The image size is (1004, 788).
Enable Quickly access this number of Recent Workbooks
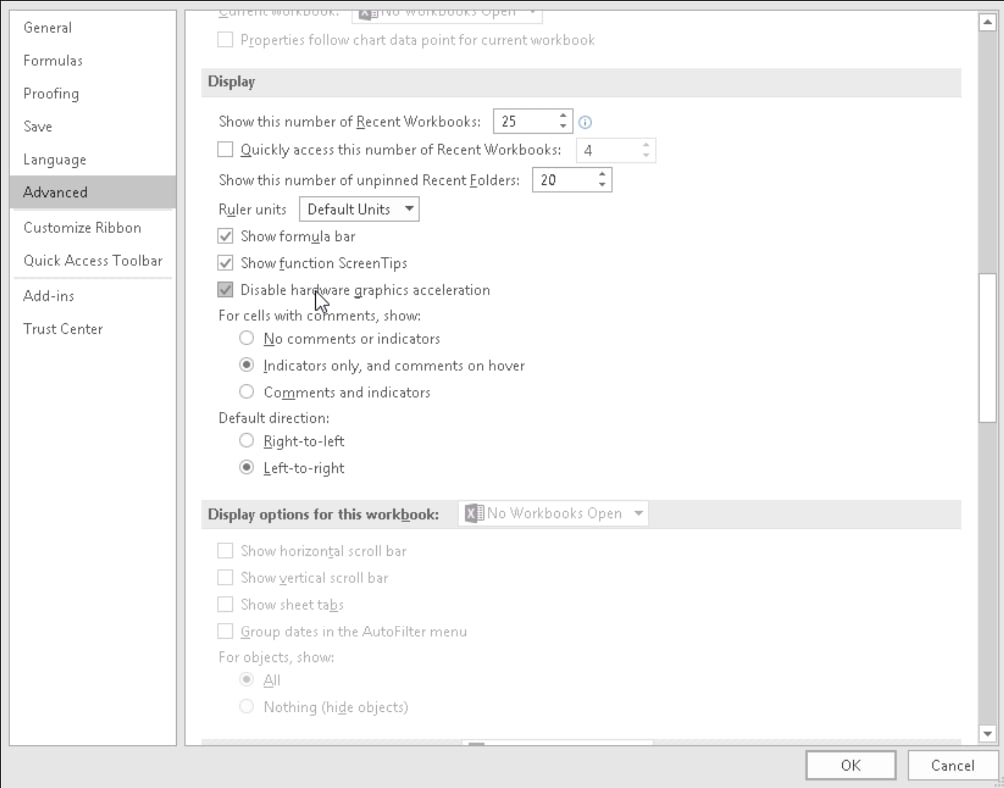[x=225, y=150]
